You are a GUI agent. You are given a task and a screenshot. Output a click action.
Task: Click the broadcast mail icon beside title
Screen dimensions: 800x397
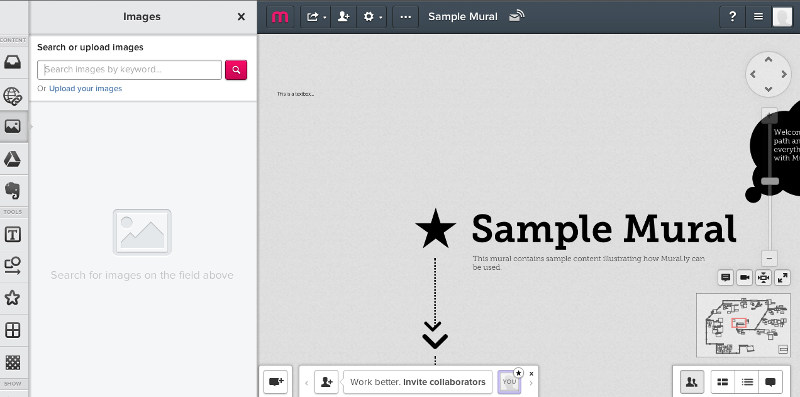(516, 16)
